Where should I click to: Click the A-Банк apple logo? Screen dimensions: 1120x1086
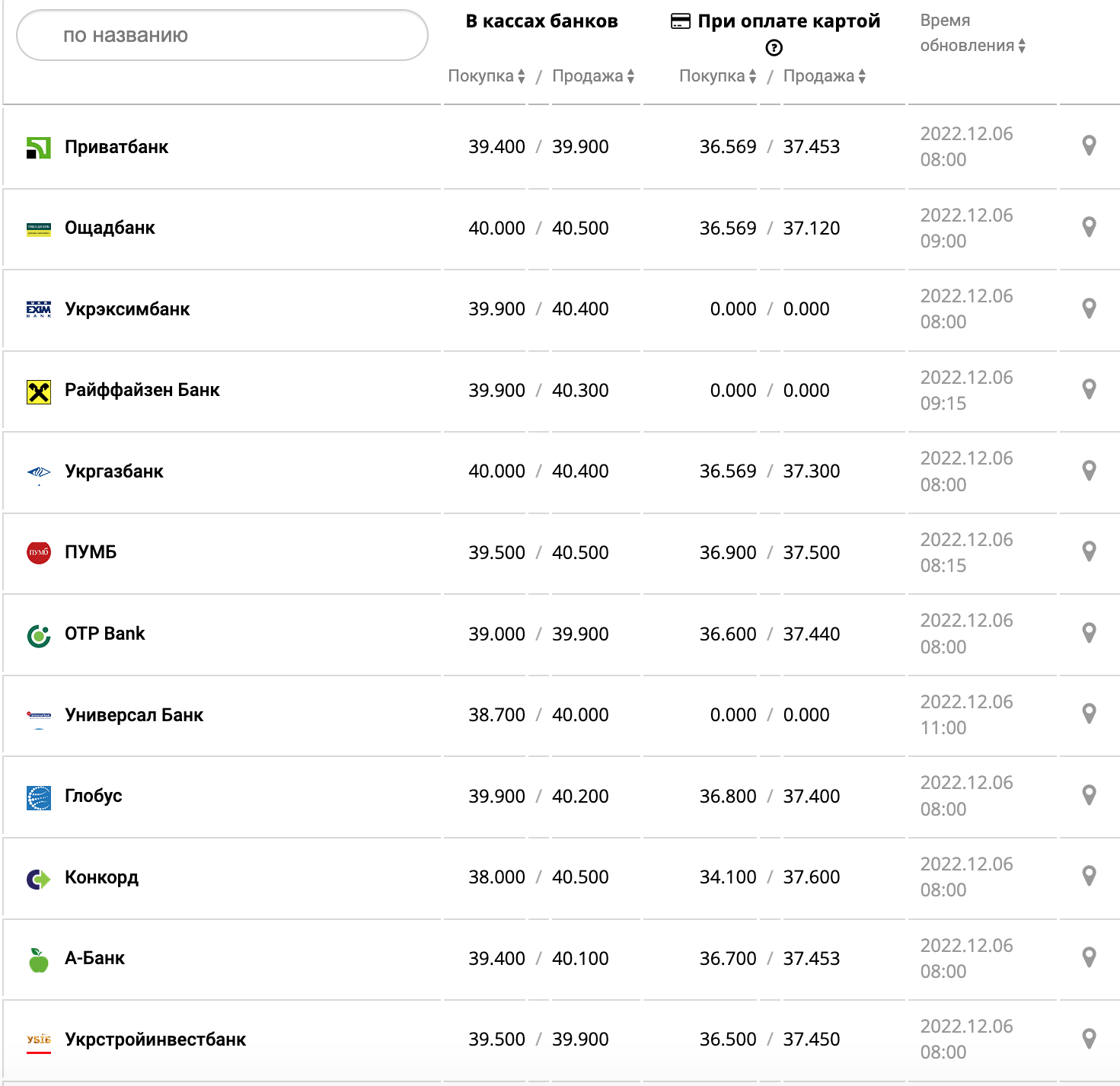(39, 960)
